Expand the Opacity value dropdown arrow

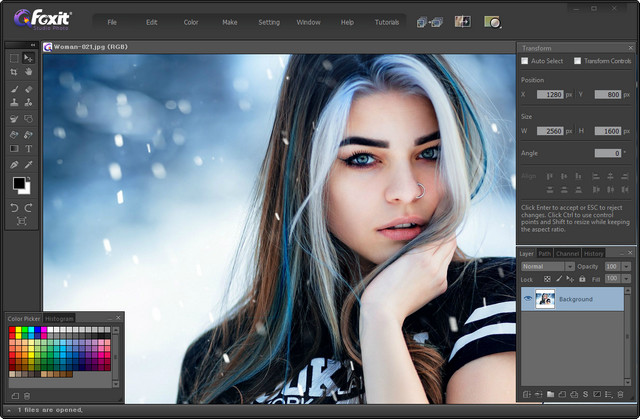(x=626, y=266)
